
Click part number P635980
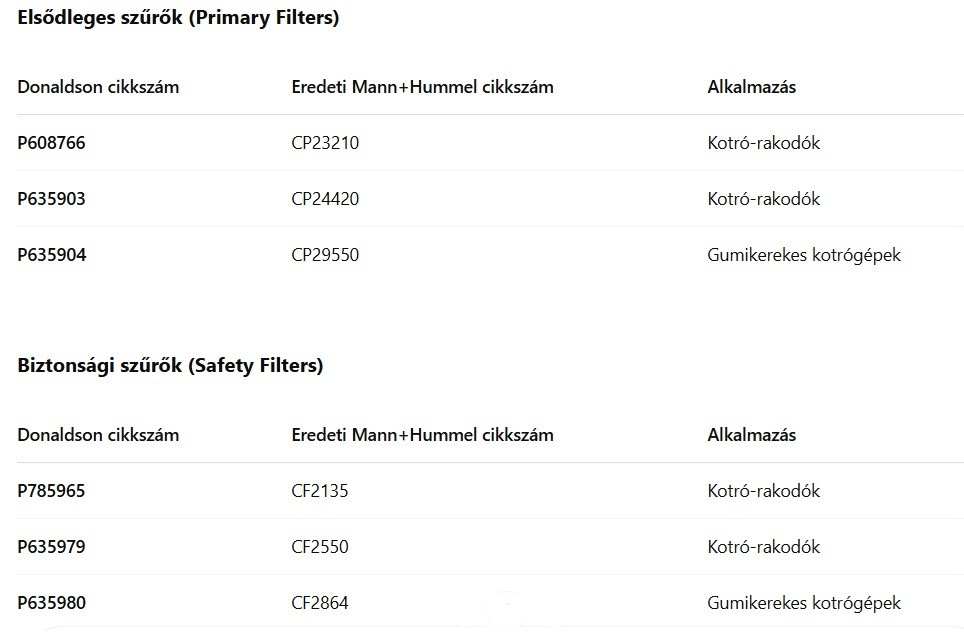click(52, 603)
